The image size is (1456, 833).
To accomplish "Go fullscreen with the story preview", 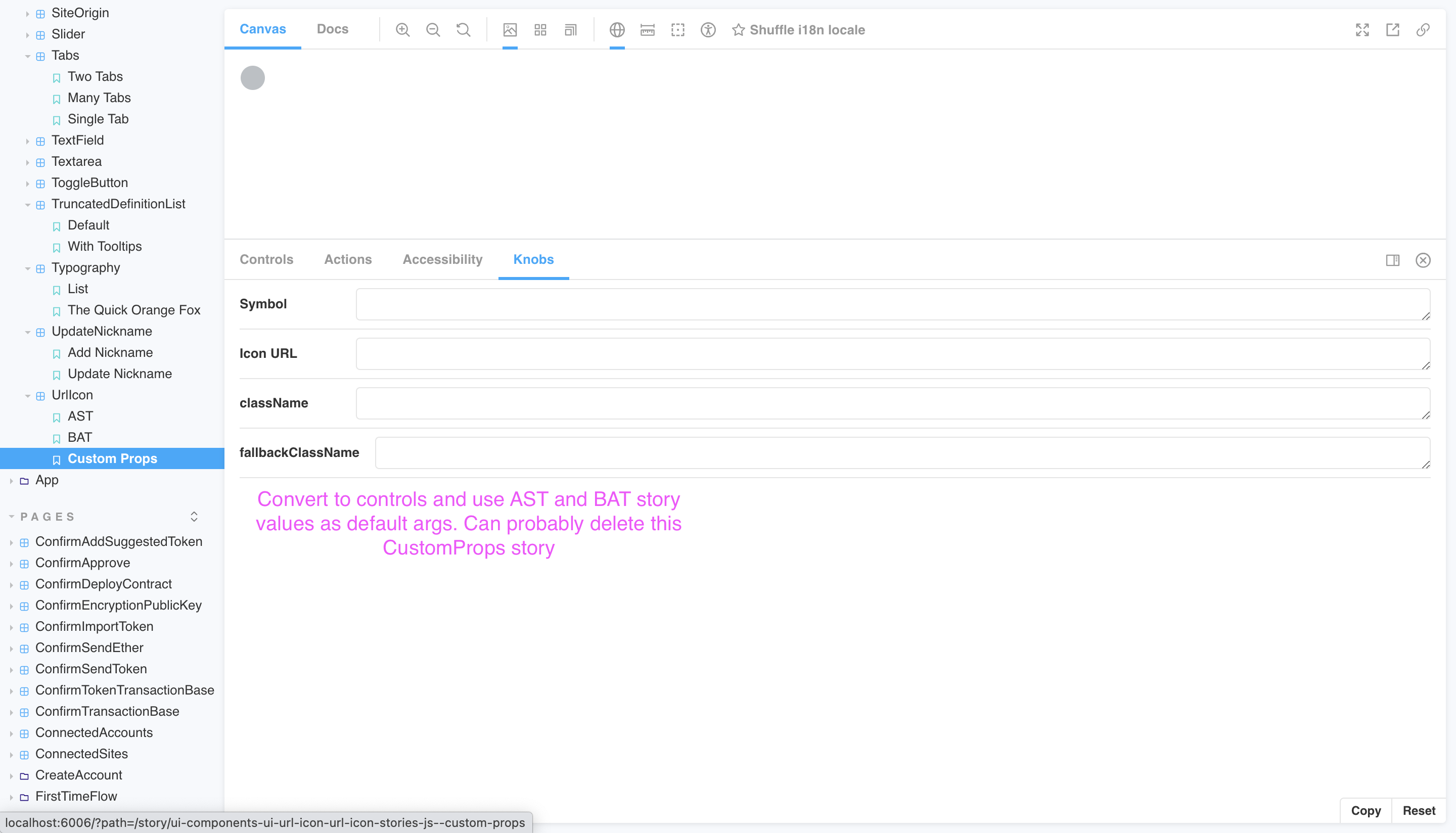I will click(1362, 30).
